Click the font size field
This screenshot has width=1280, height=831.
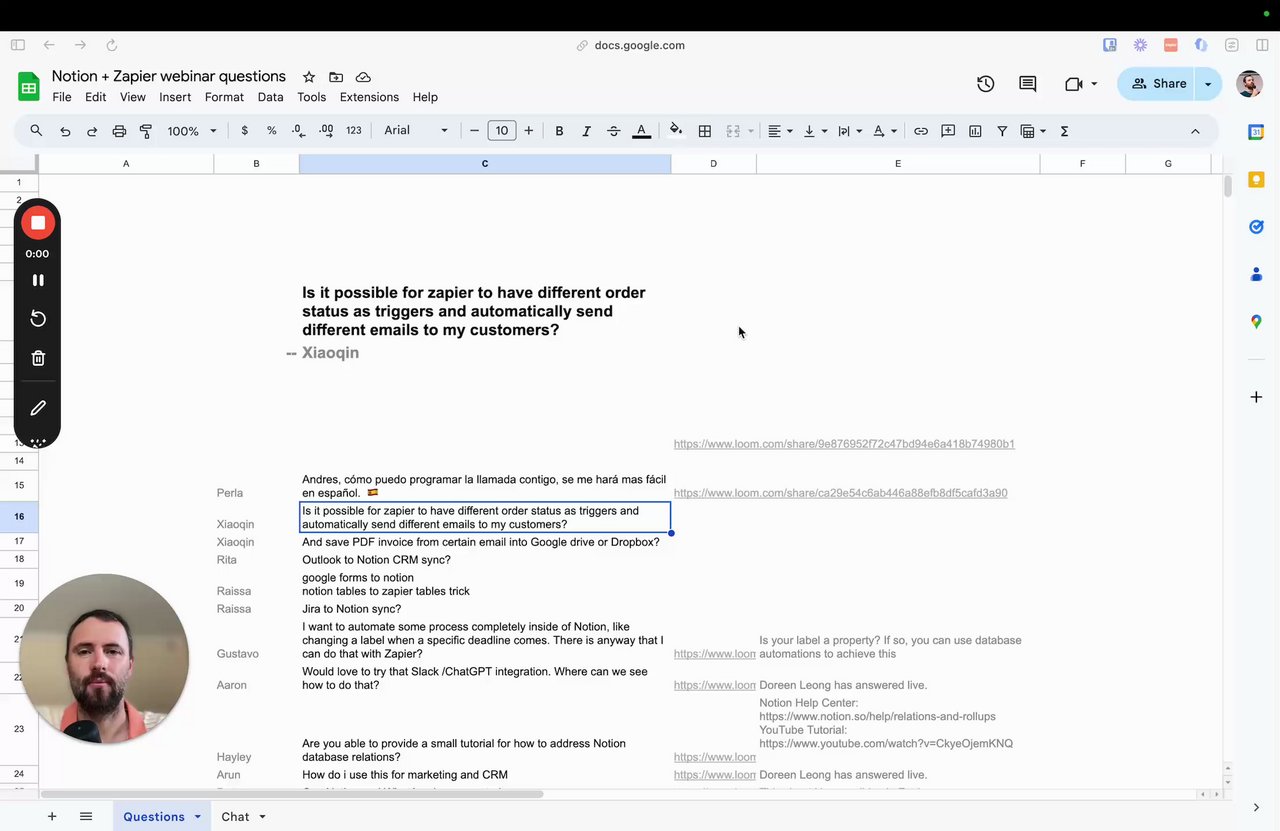coord(501,131)
